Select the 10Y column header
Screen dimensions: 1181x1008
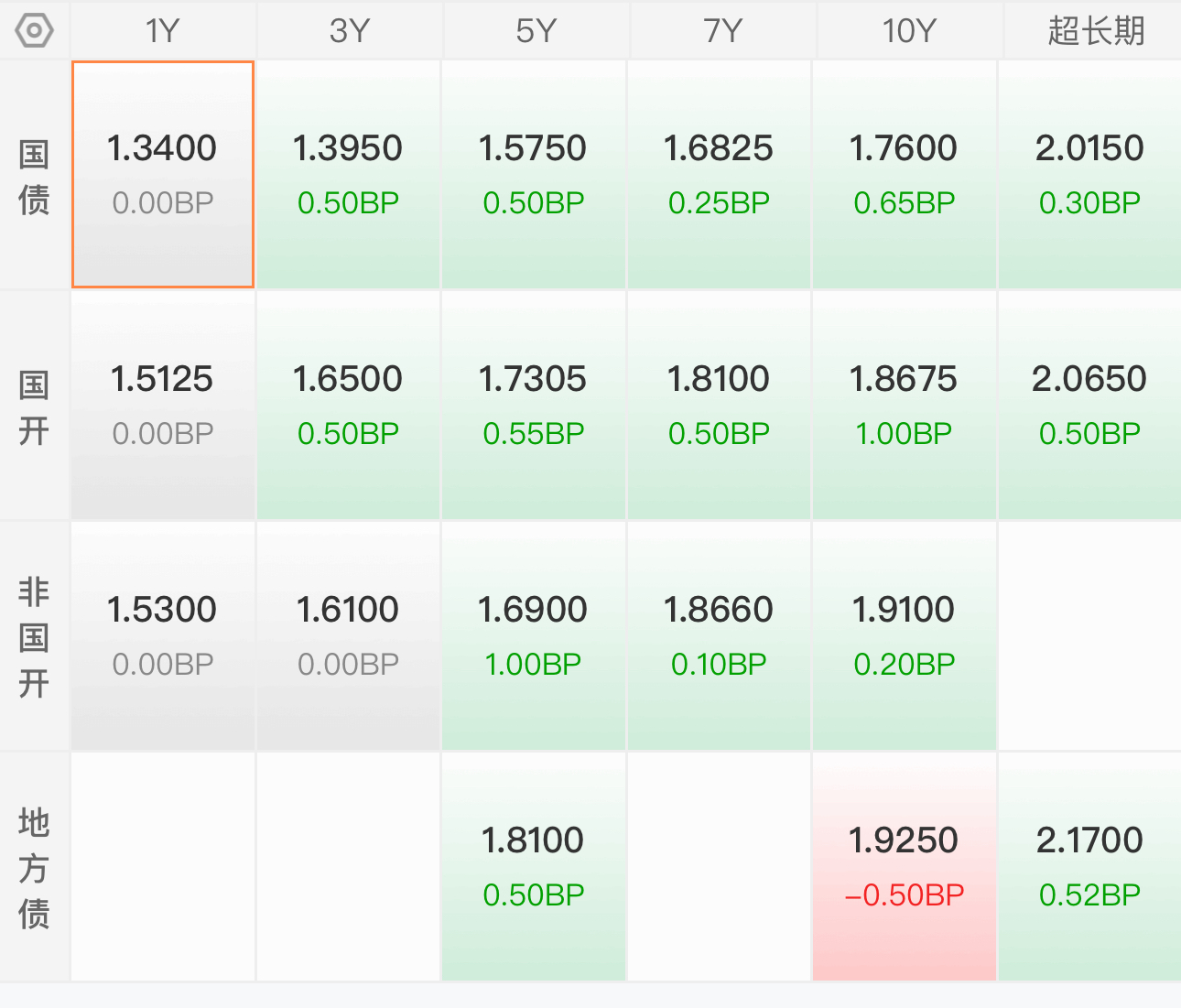click(x=908, y=31)
